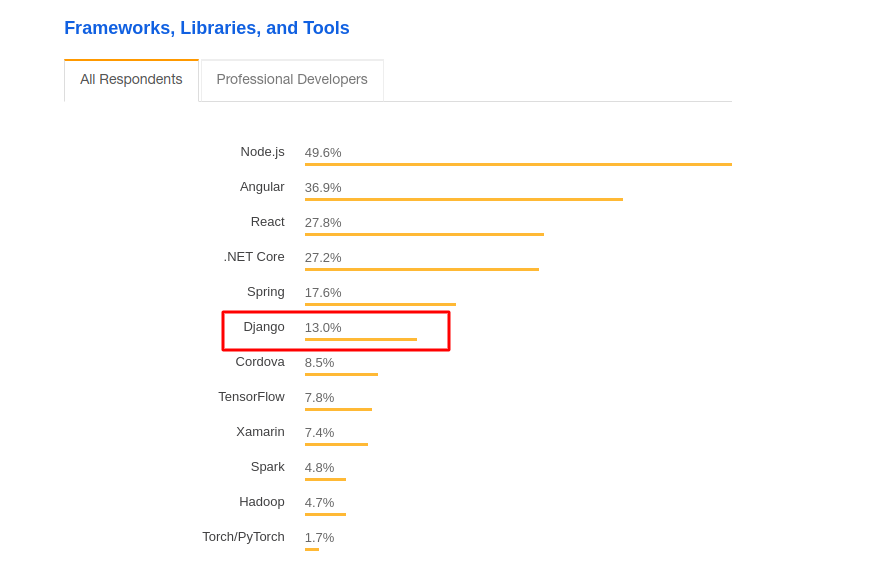Select the Cordova 8.5% bar
This screenshot has width=883, height=581.
[x=341, y=374]
